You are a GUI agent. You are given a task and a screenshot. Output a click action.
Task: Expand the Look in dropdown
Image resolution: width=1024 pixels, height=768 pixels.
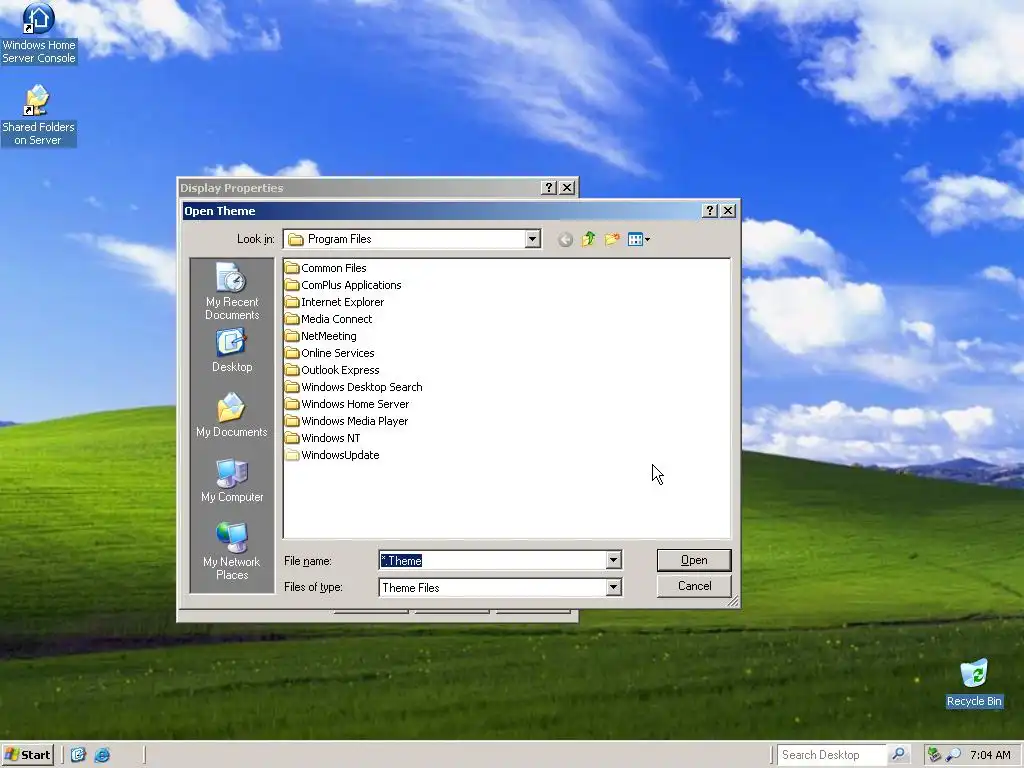click(x=532, y=239)
